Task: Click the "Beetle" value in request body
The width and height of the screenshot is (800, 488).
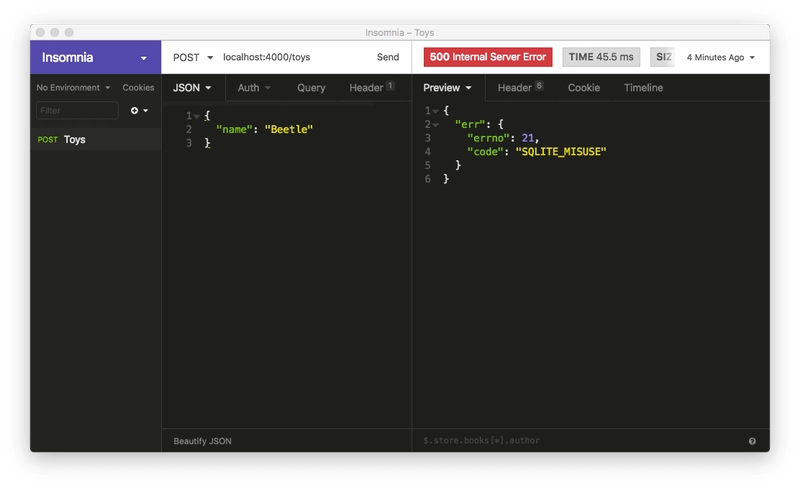Action: point(289,130)
